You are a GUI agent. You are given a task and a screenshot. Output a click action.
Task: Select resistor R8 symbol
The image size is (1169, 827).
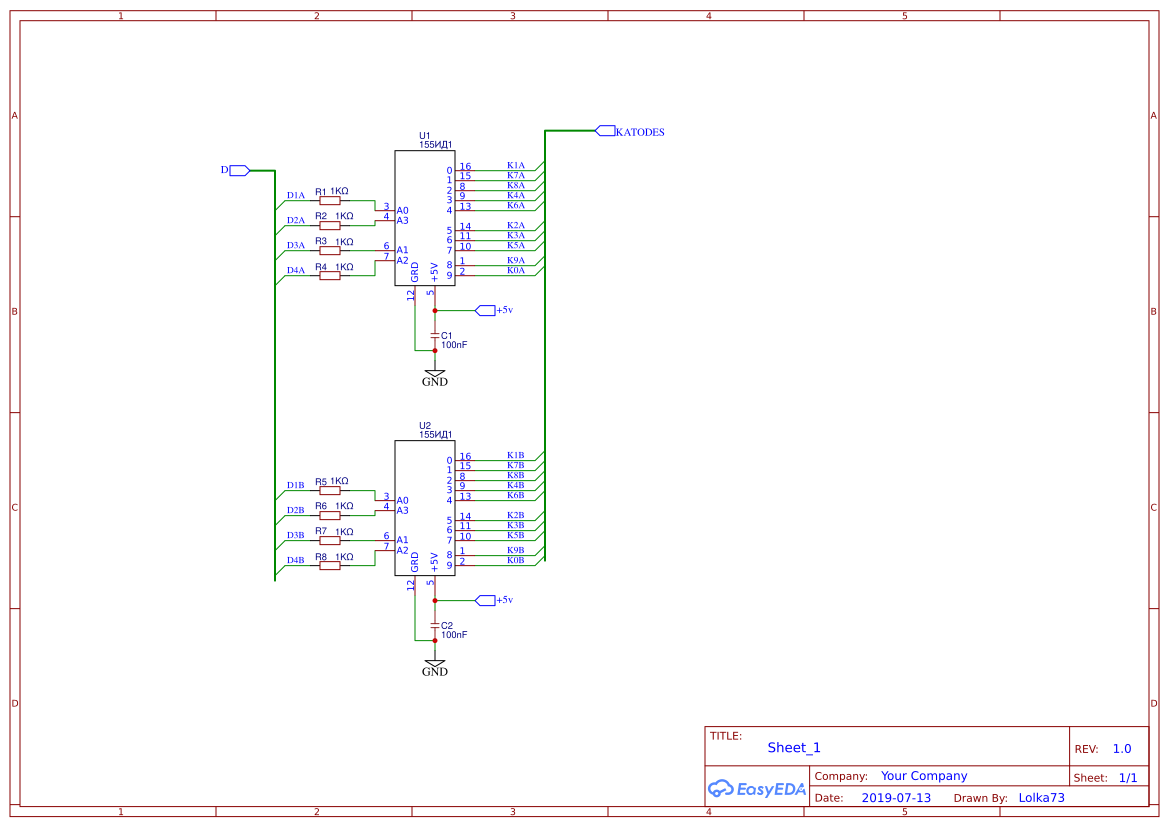[329, 566]
